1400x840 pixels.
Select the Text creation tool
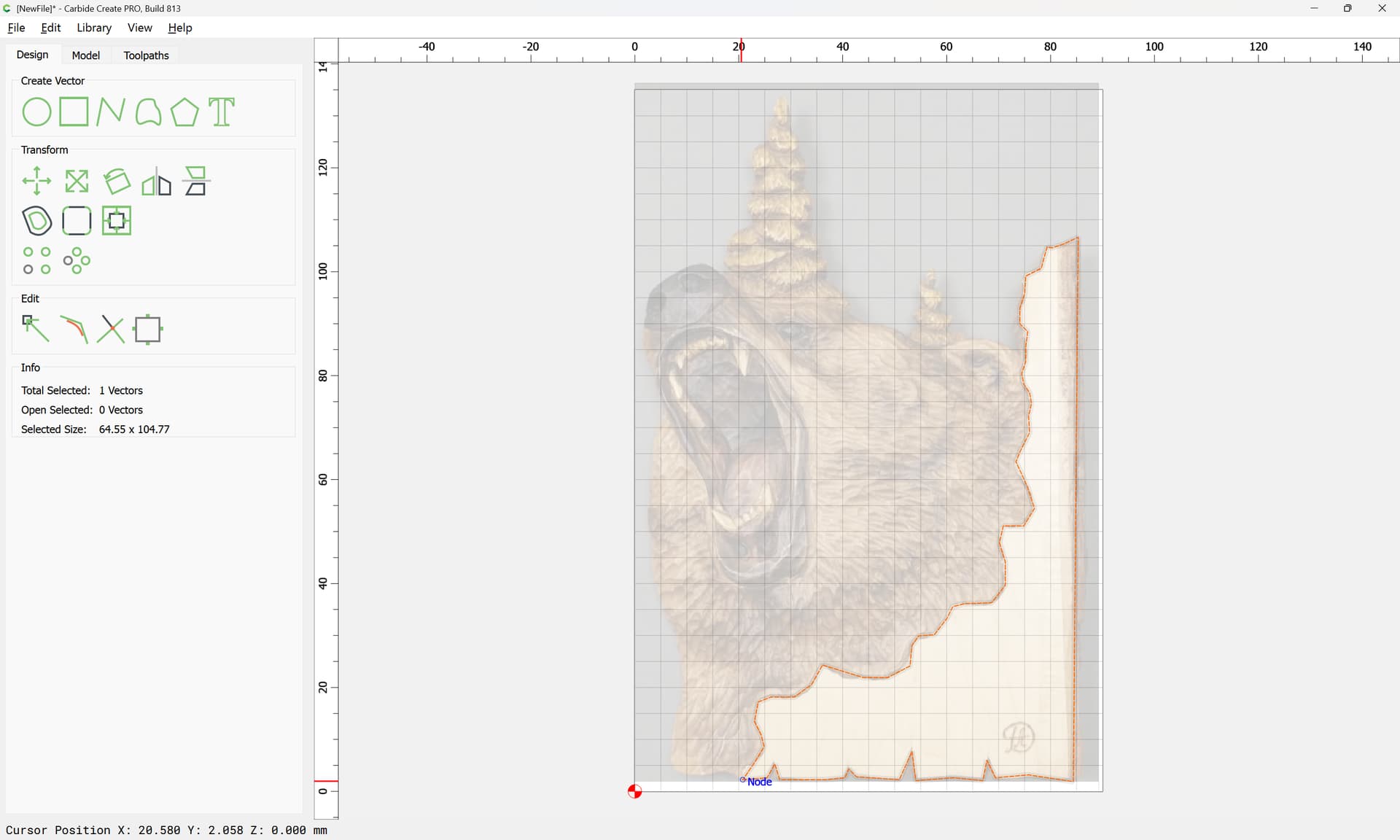222,112
